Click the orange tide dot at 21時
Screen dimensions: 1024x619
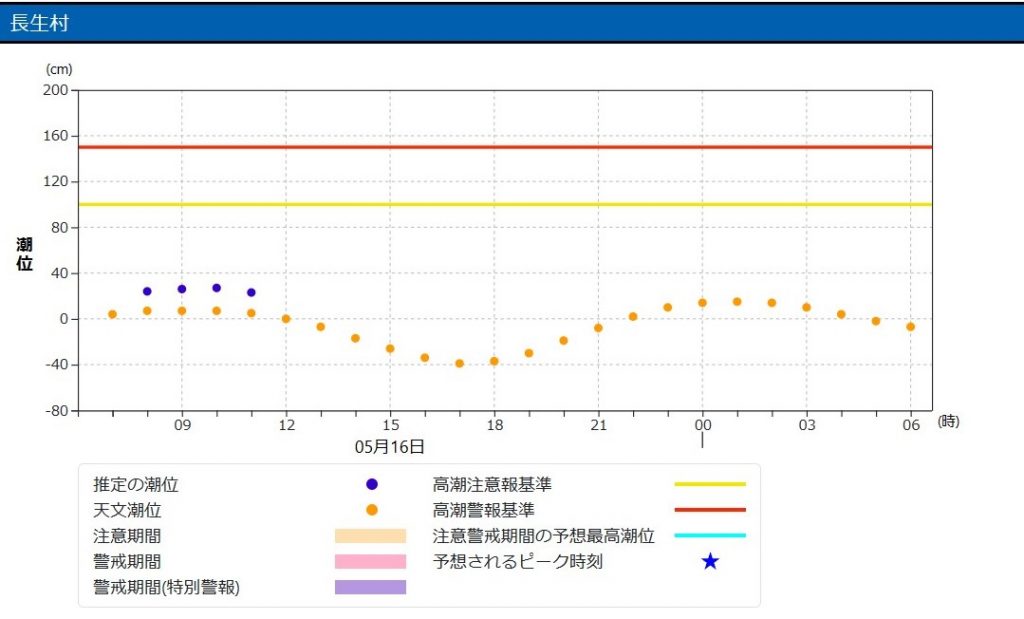coord(598,328)
